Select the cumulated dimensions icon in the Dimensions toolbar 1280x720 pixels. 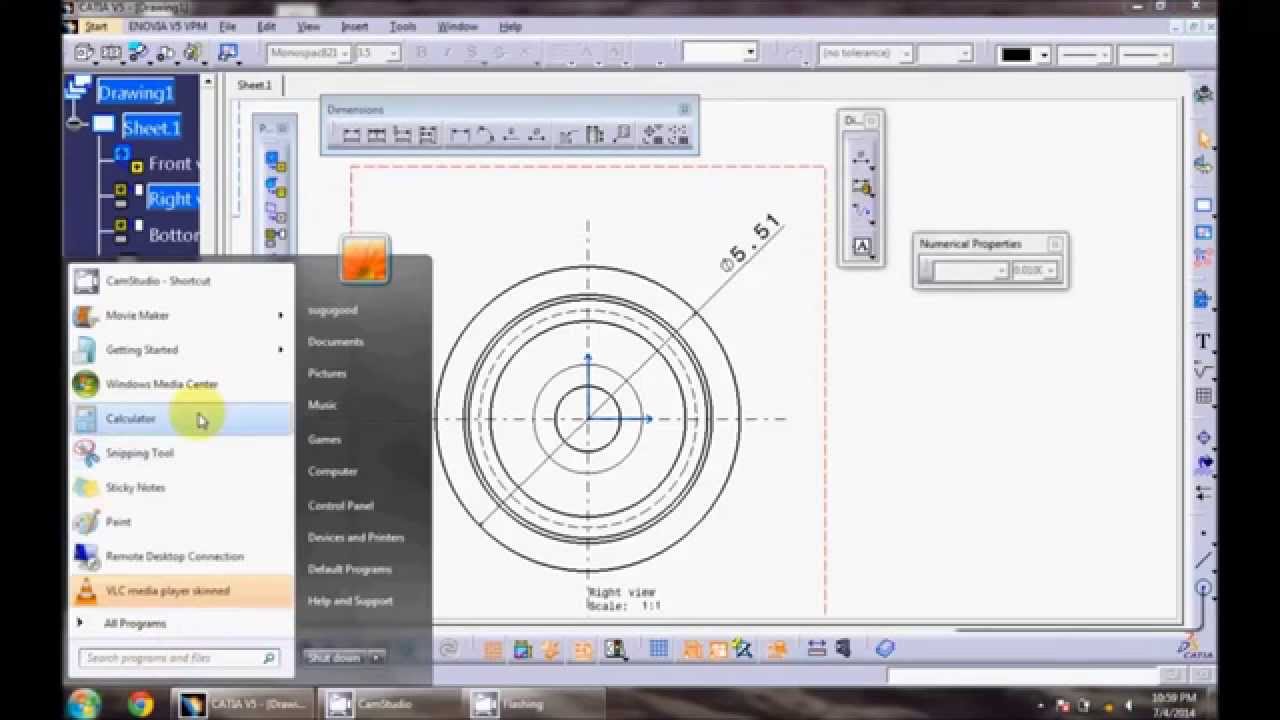pos(402,136)
